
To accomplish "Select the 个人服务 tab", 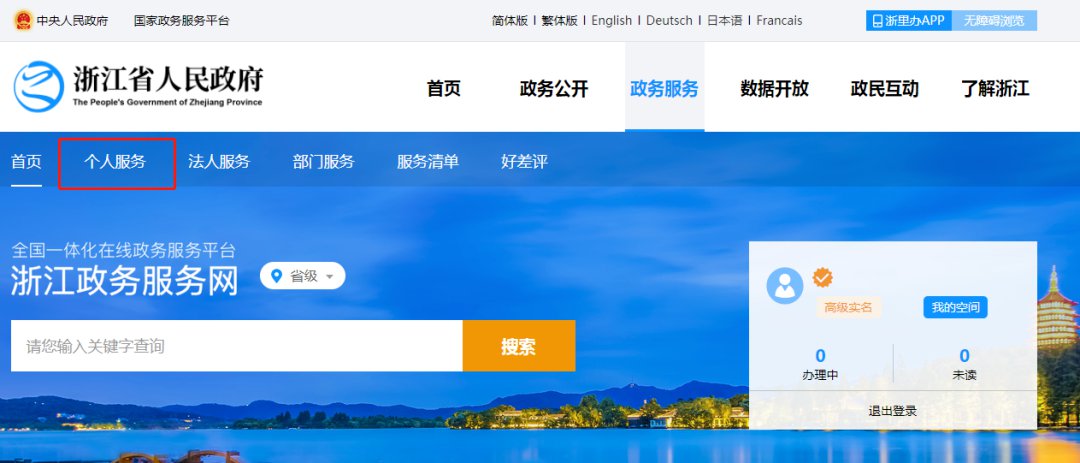I will point(116,163).
